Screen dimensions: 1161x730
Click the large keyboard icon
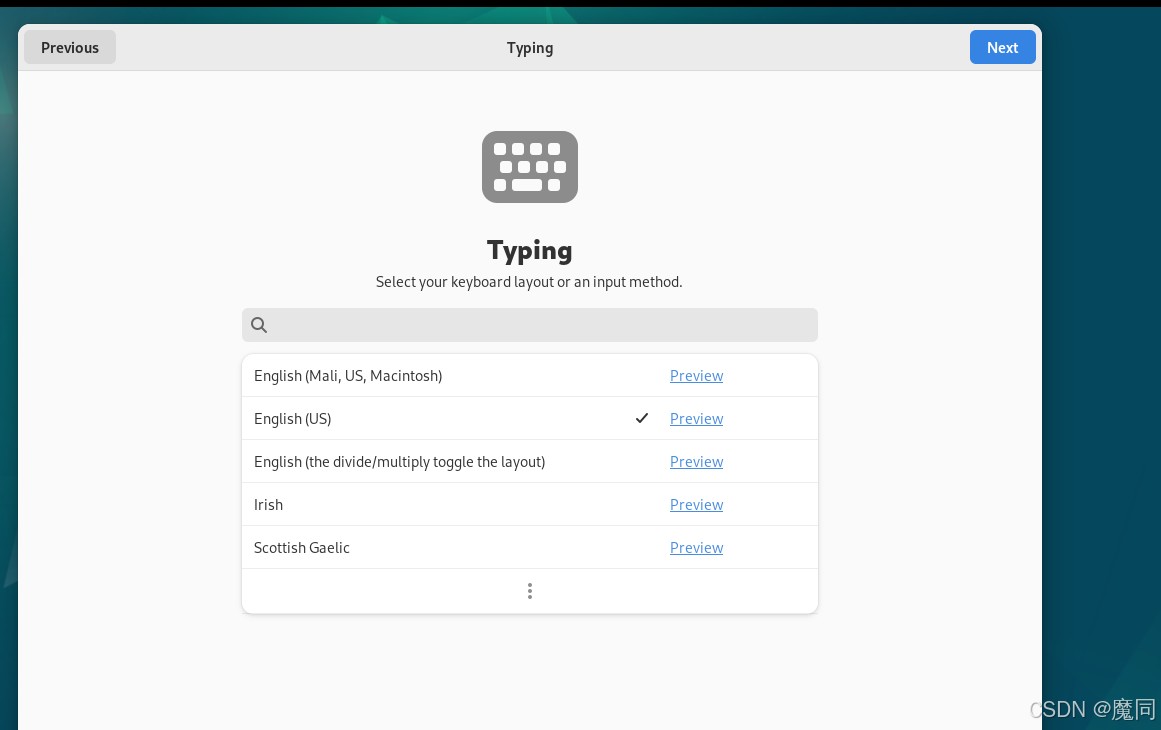(x=529, y=167)
